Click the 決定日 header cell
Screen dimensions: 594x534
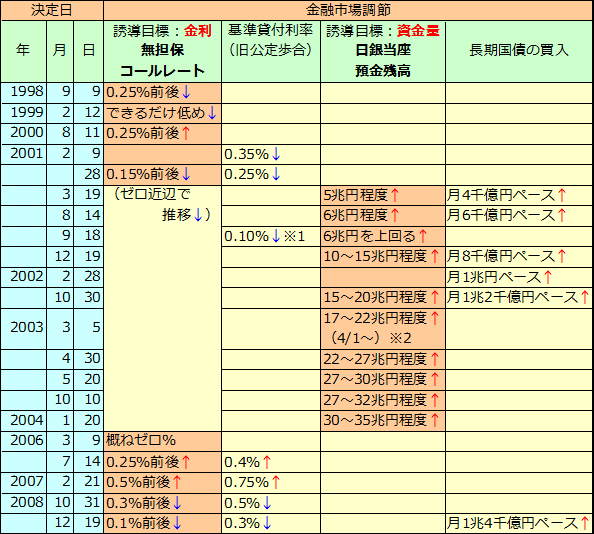(x=52, y=10)
